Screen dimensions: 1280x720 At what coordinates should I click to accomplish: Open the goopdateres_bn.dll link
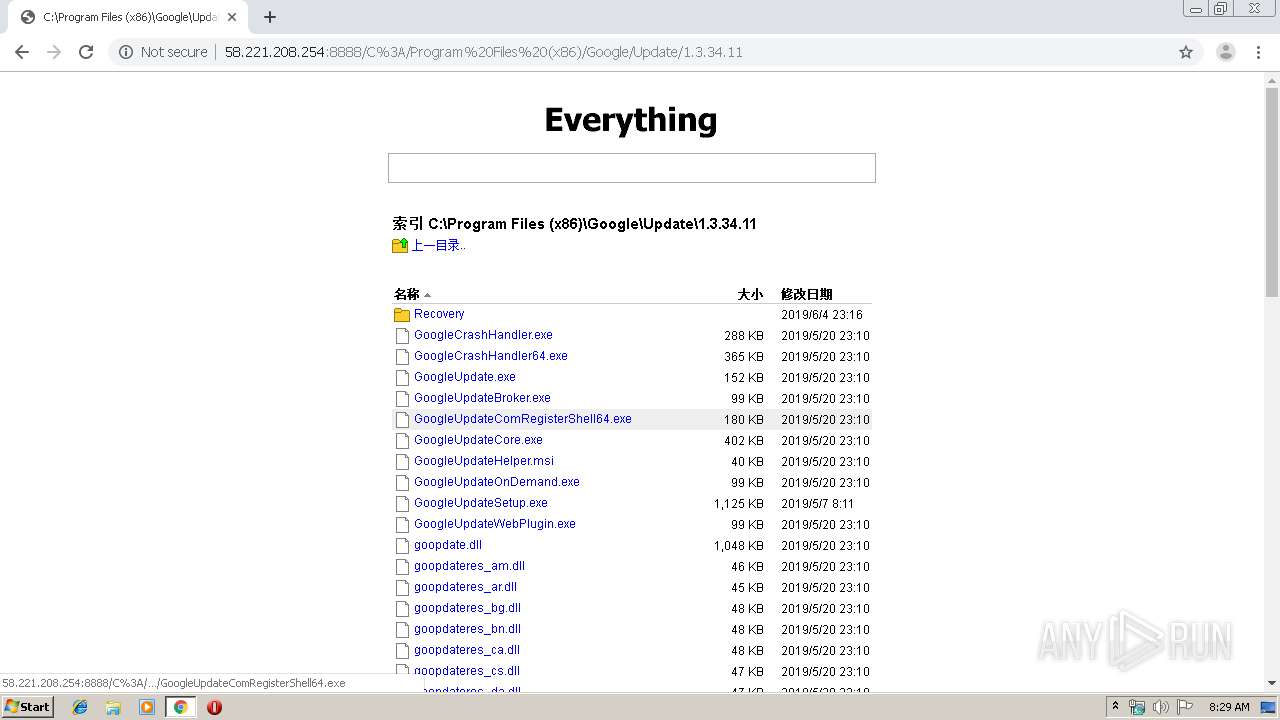pyautogui.click(x=467, y=629)
